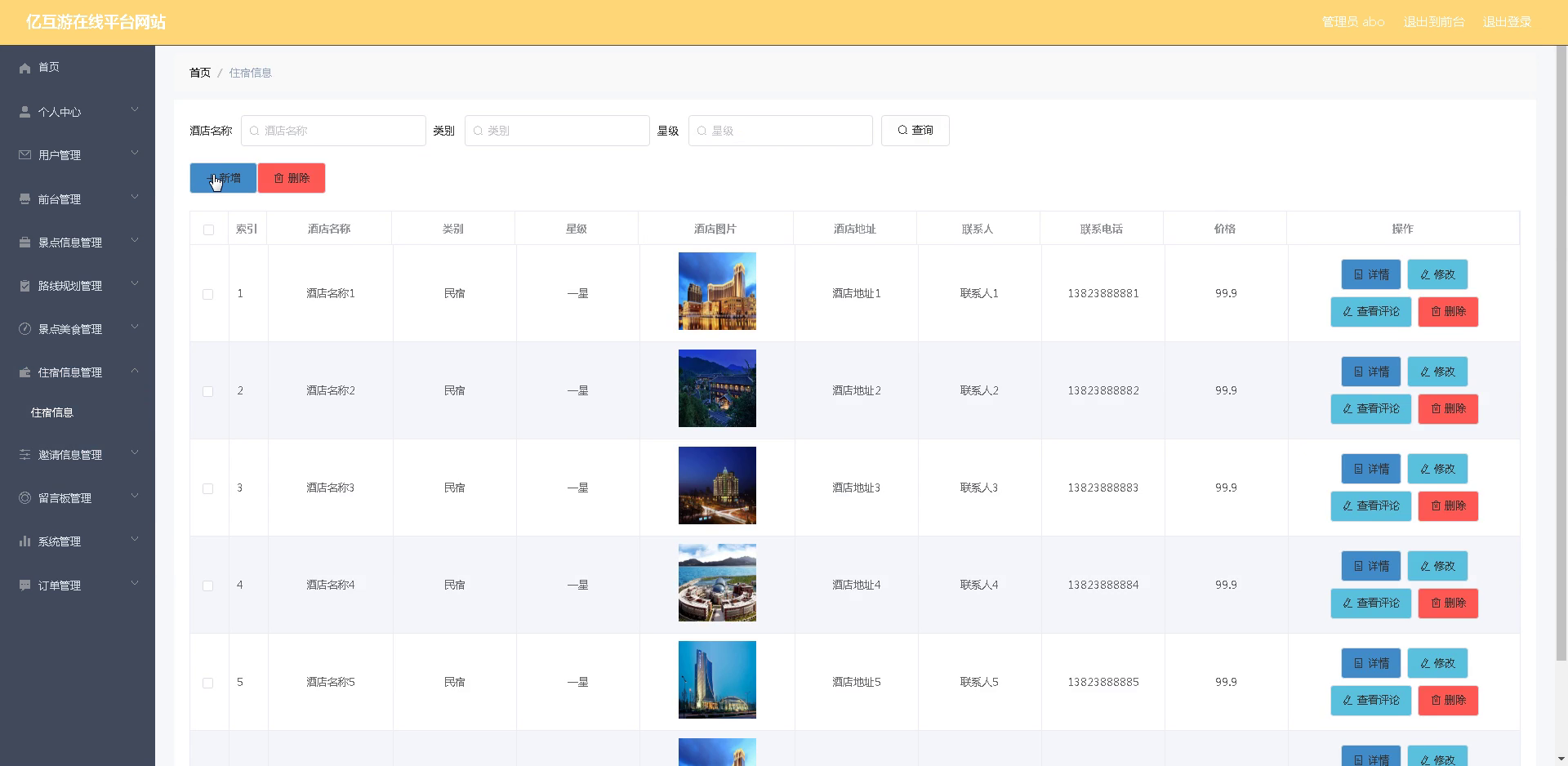
Task: Expand the 前台管理 sidebar chevron
Action: 135,197
